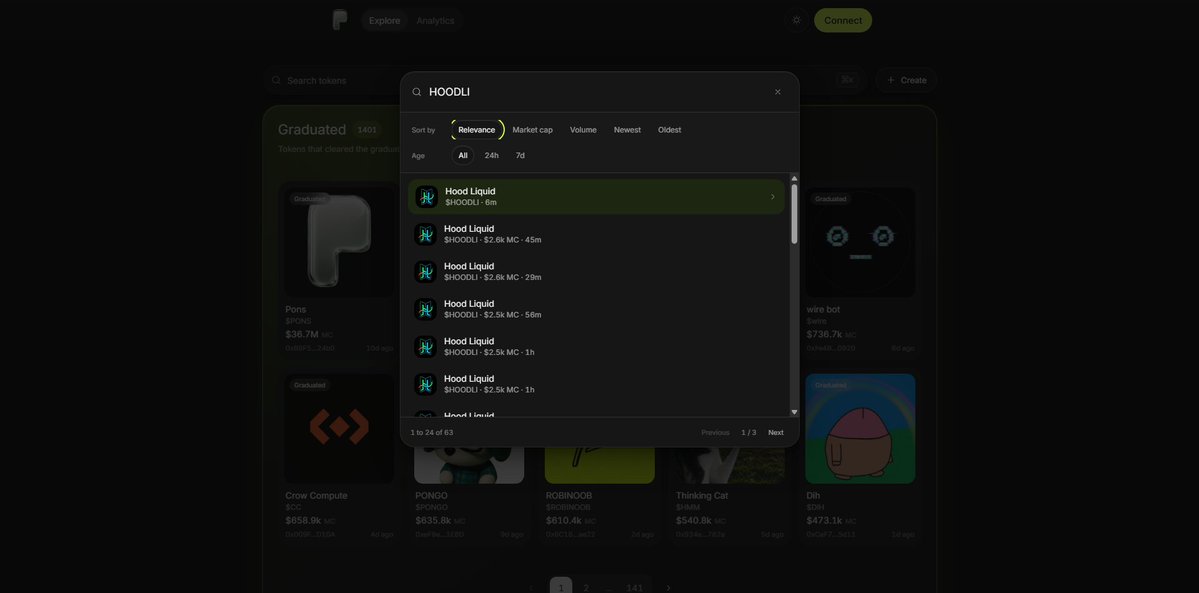Click the Hood Liquid icon in the 29m row
Screen dimensions: 1199x593
425,272
